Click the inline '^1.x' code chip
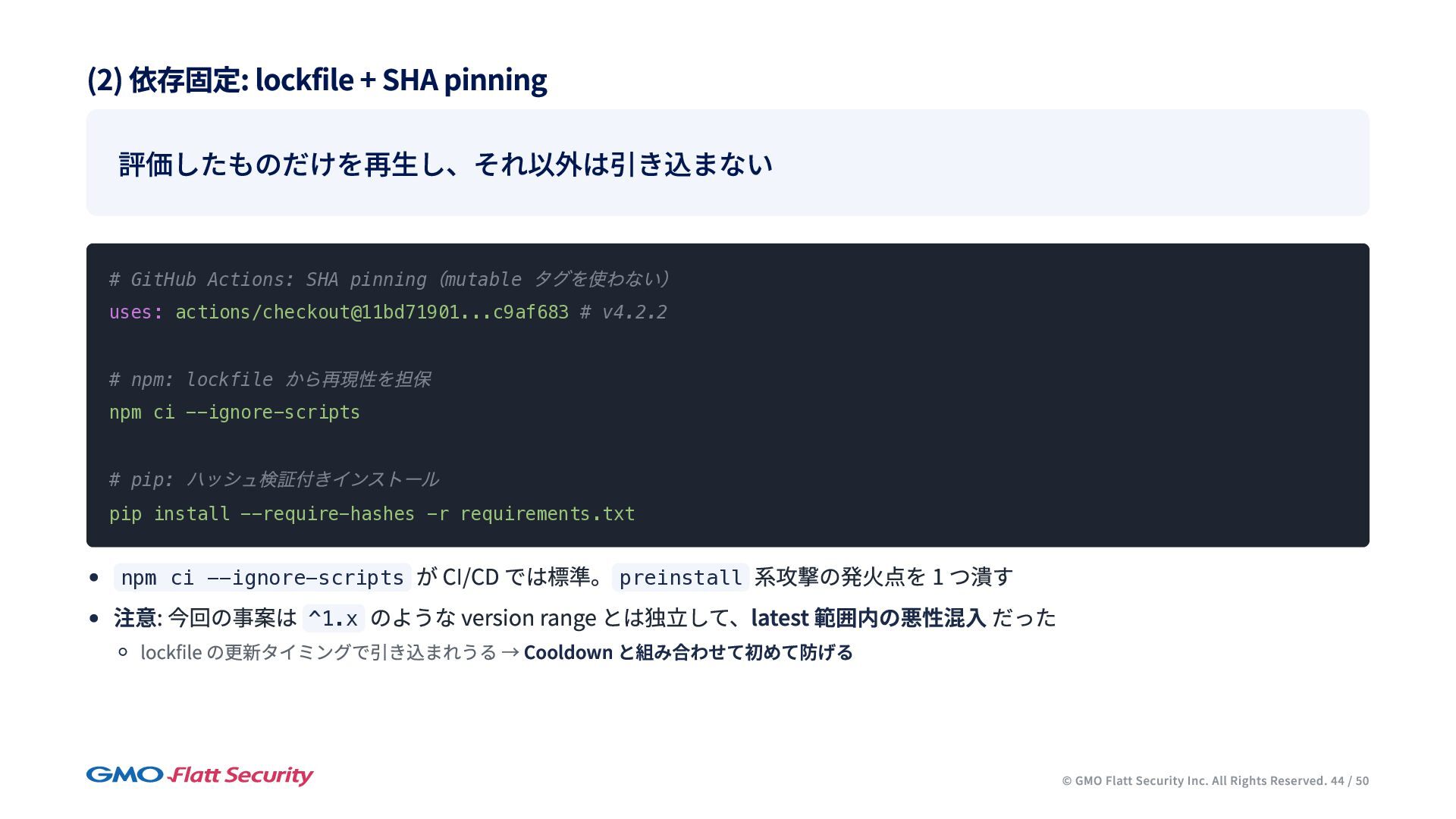Screen dimensions: 1456x819 coord(333,619)
